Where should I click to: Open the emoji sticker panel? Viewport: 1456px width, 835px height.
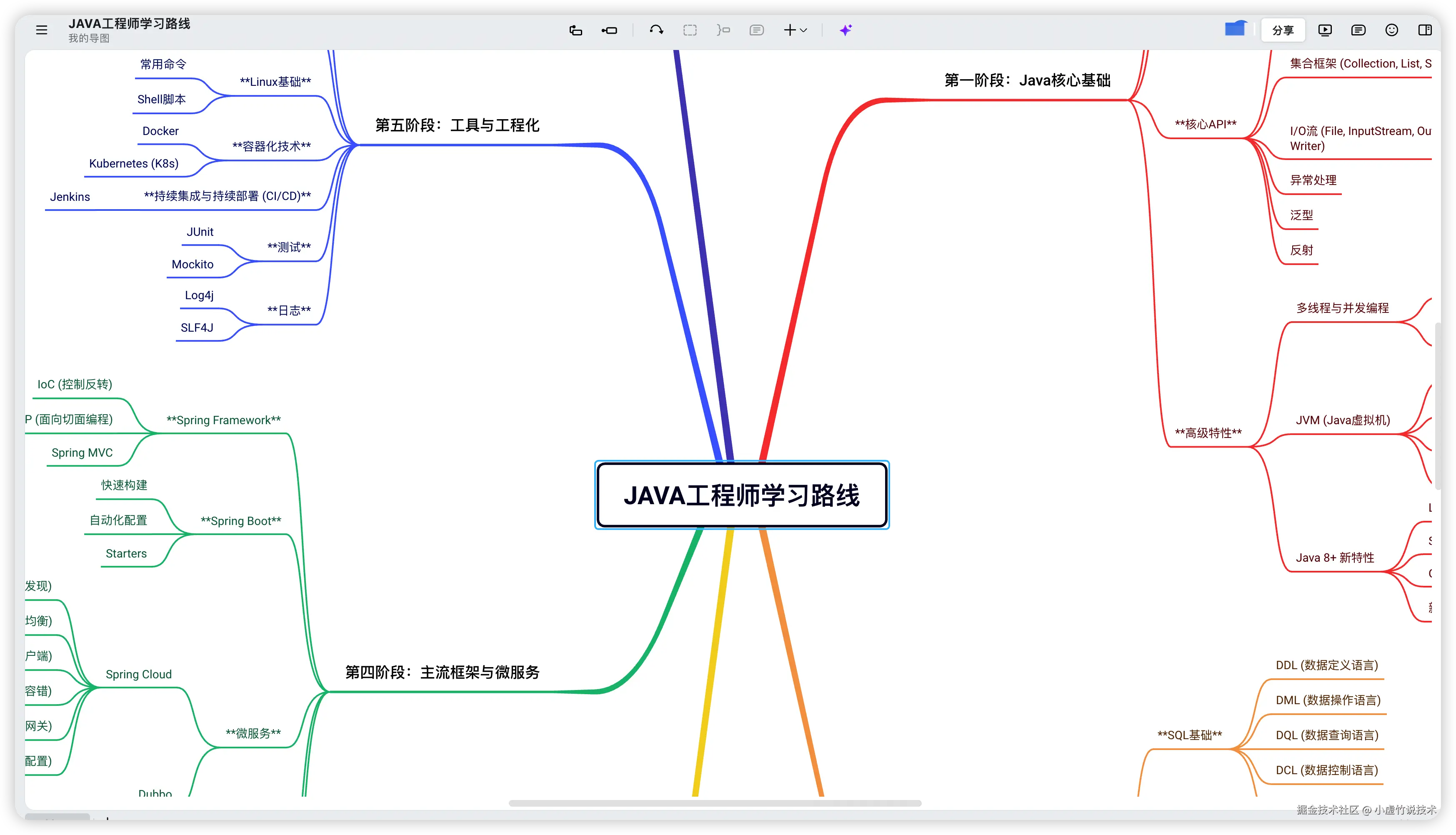pyautogui.click(x=1392, y=30)
